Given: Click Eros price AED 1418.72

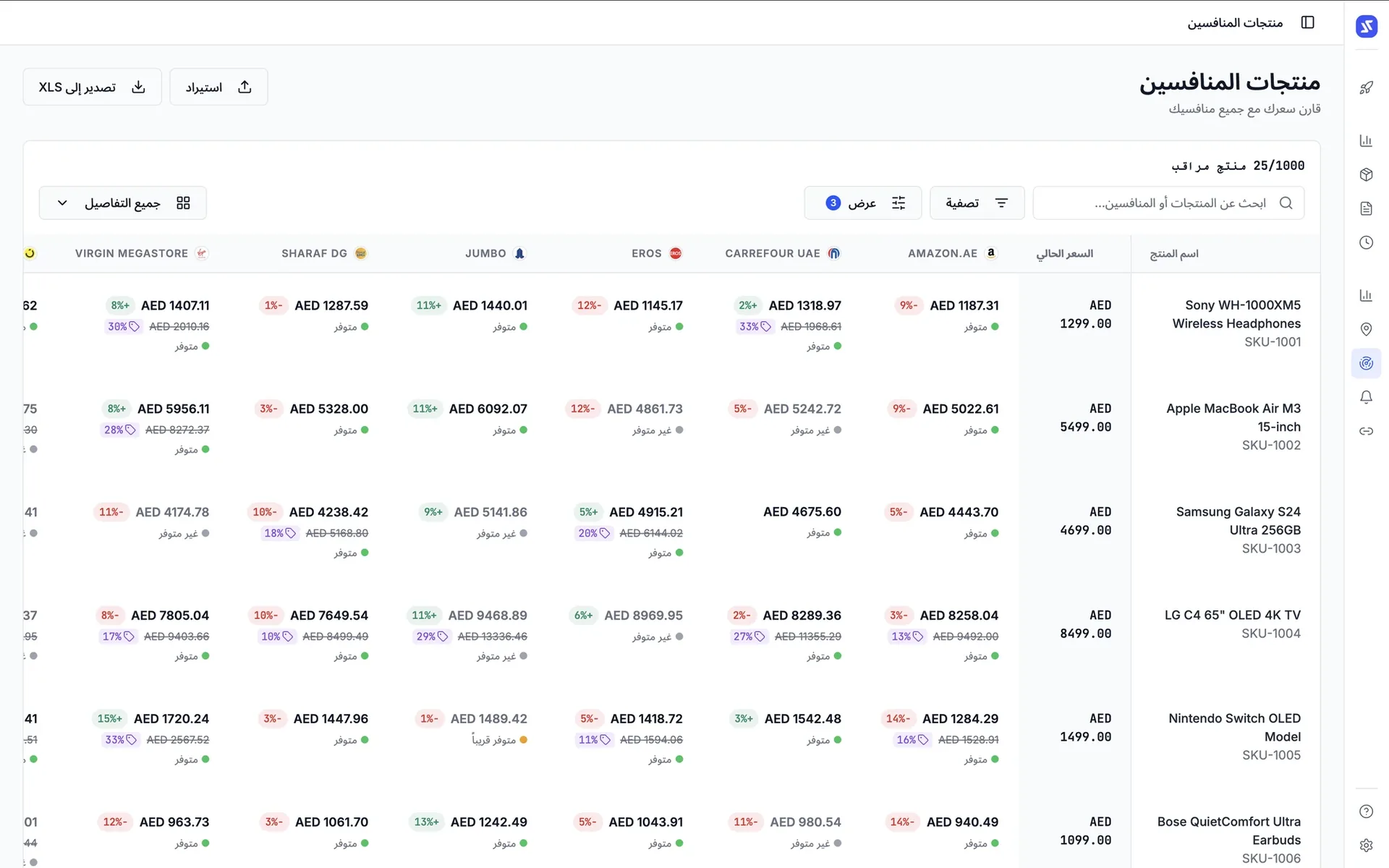Looking at the screenshot, I should click(x=647, y=720).
